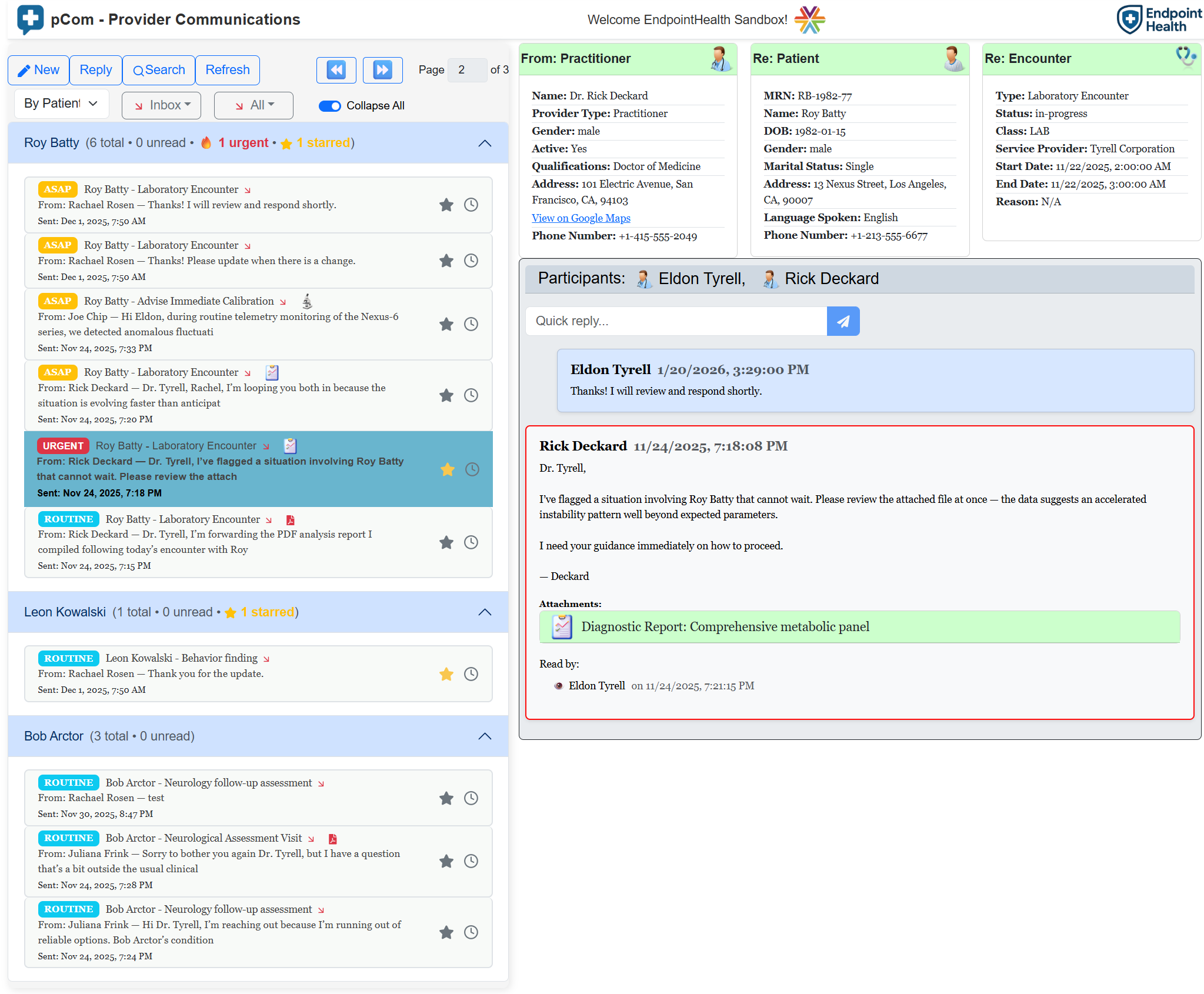
Task: Go to next page with fast-forward button
Action: point(382,70)
